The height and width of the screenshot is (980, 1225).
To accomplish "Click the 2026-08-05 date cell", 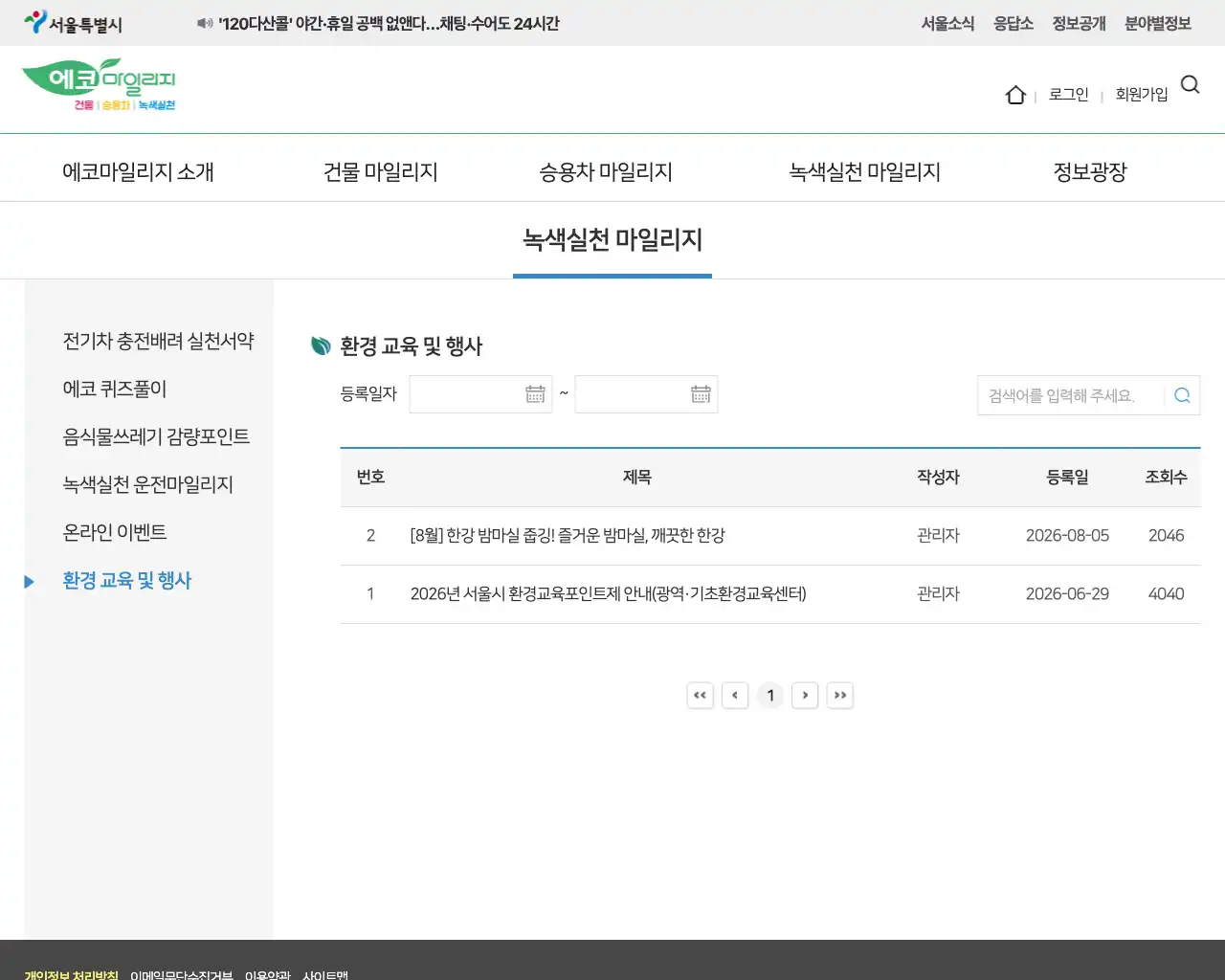I will 1067,536.
